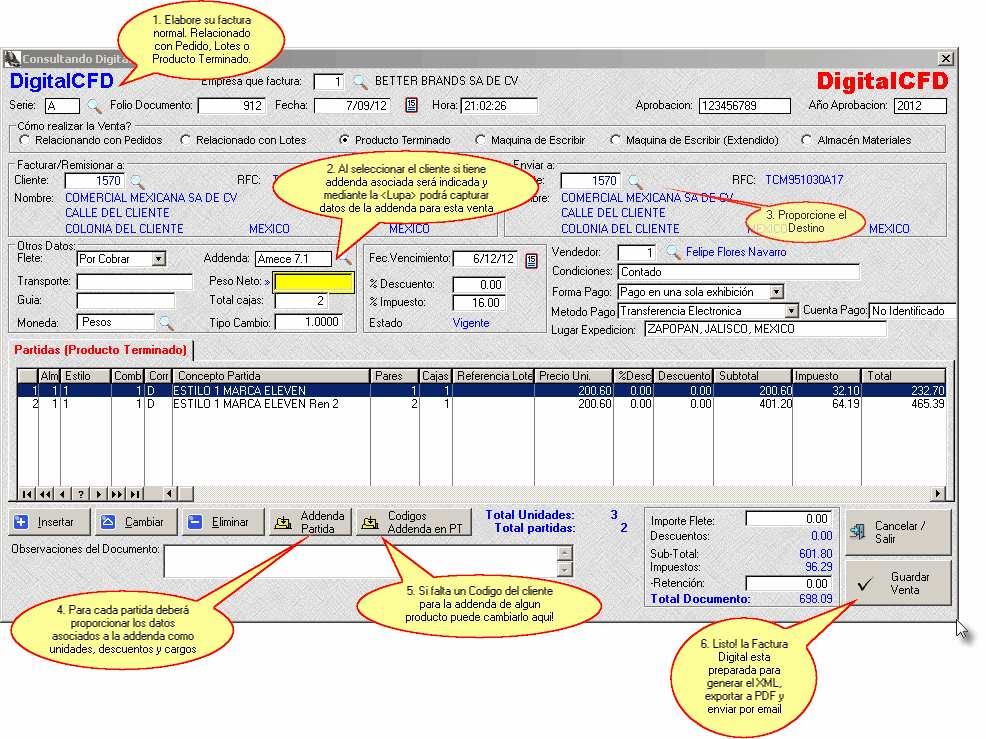Image resolution: width=986 pixels, height=739 pixels.
Task: Click the Precio Uni. column header
Action: (x=573, y=376)
